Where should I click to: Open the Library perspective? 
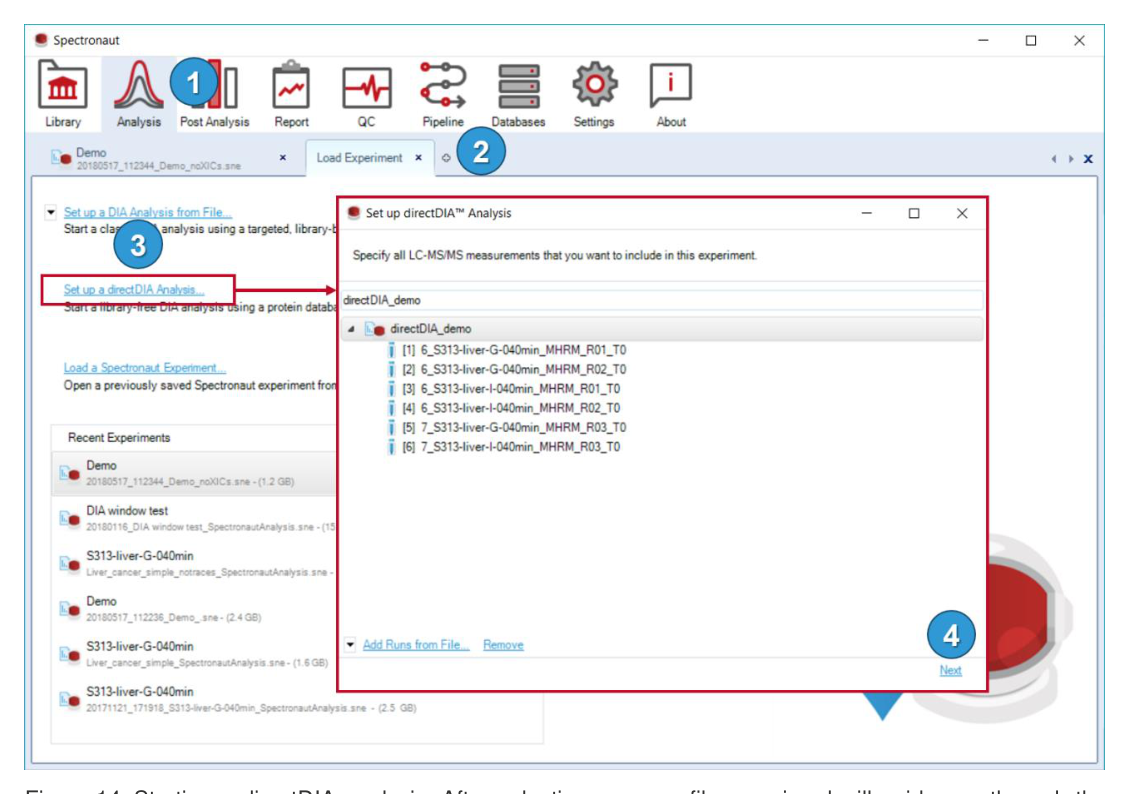(x=63, y=94)
